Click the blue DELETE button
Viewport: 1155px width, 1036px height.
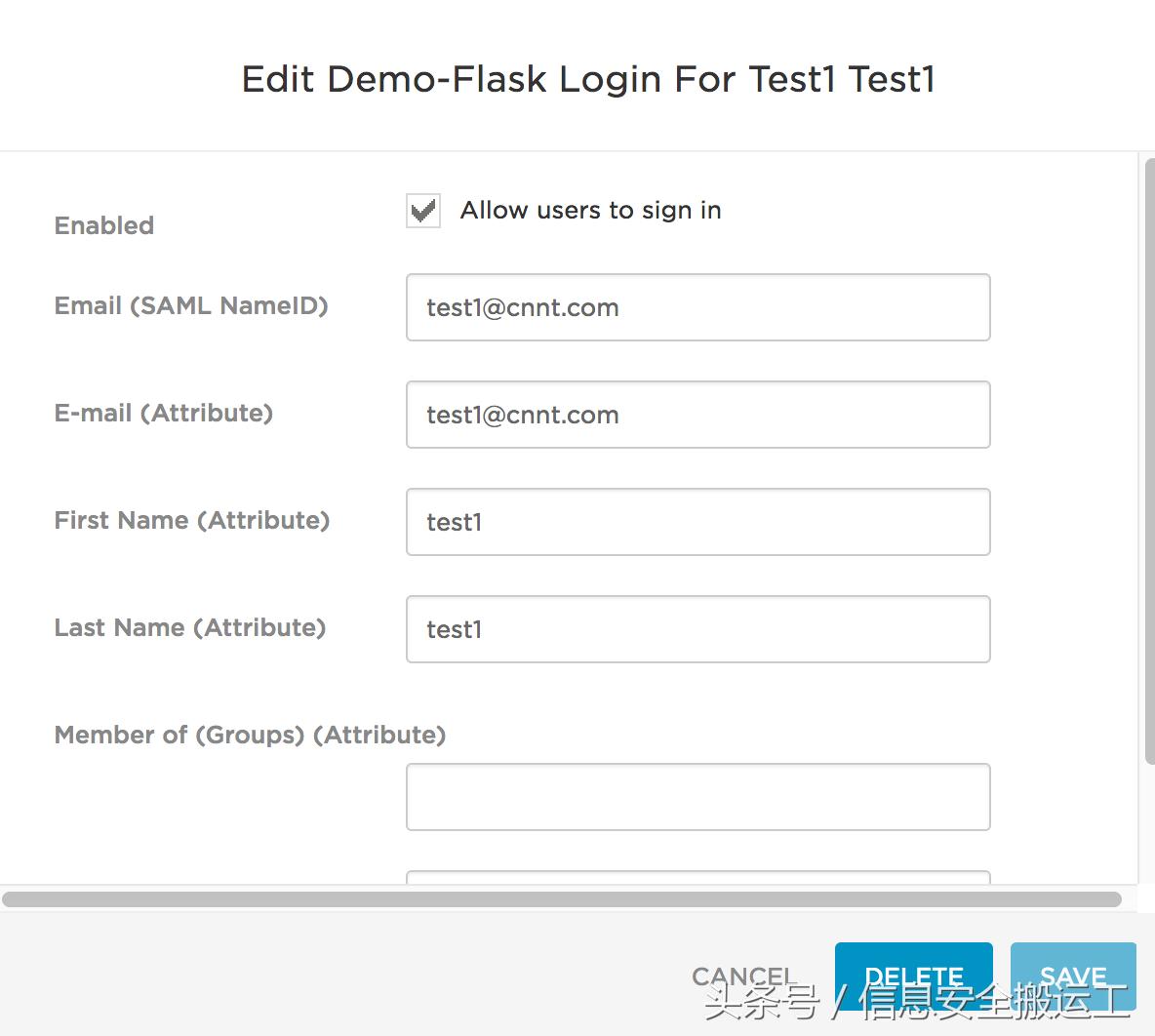pyautogui.click(x=913, y=975)
